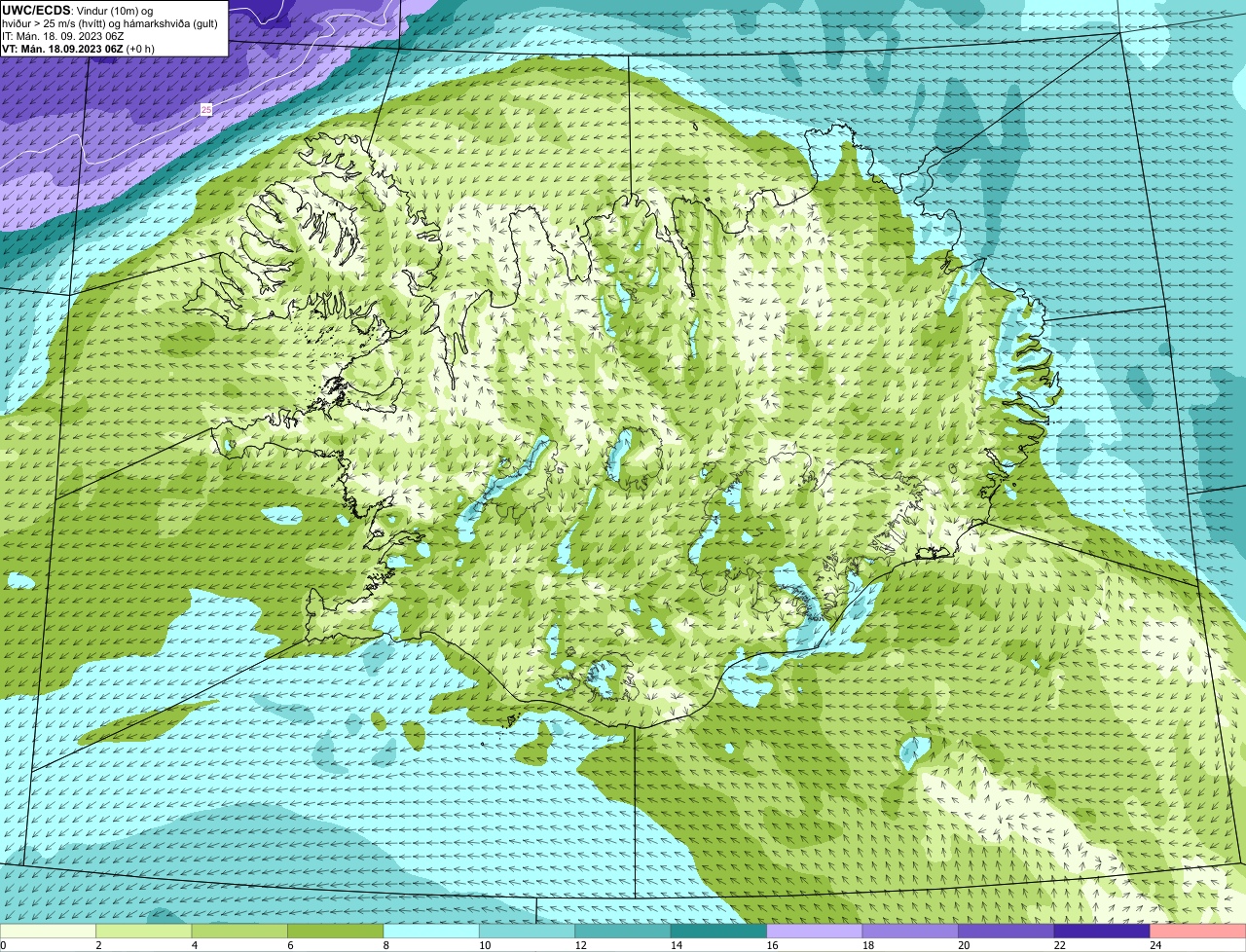The height and width of the screenshot is (952, 1246).
Task: Click the '25' contour label on the map
Action: click(x=206, y=110)
